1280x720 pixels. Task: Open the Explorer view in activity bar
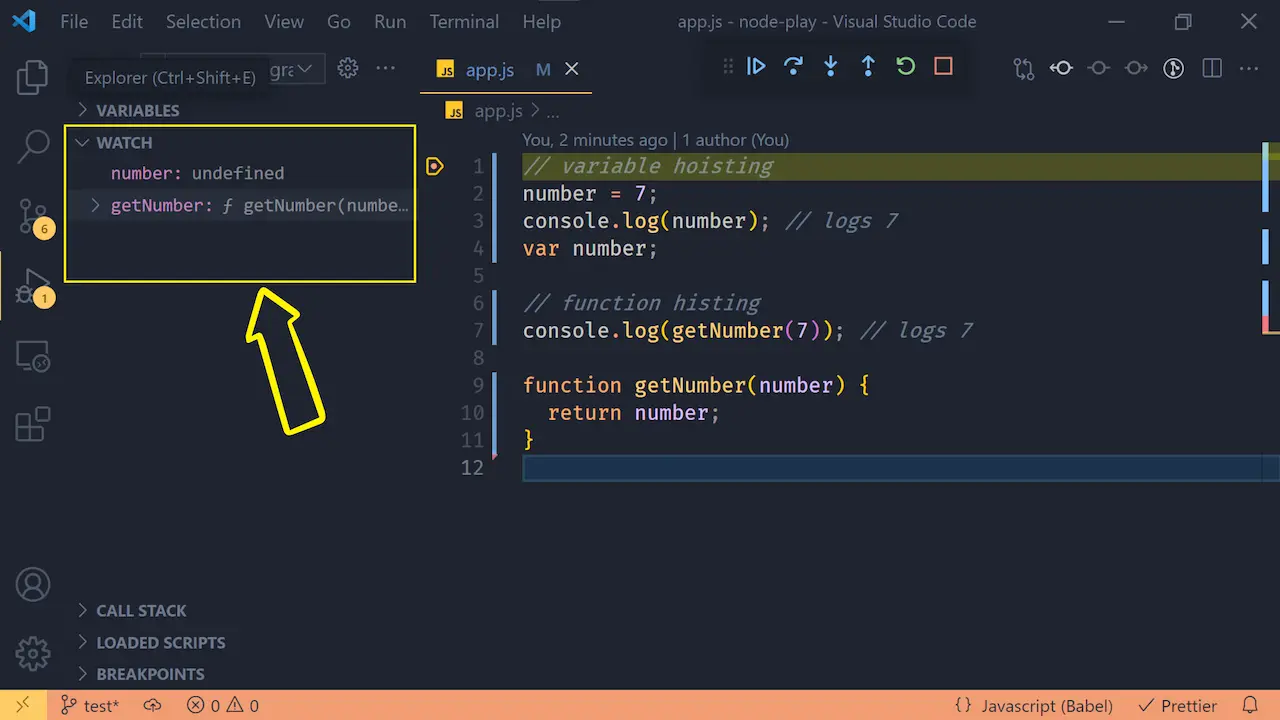coord(33,77)
